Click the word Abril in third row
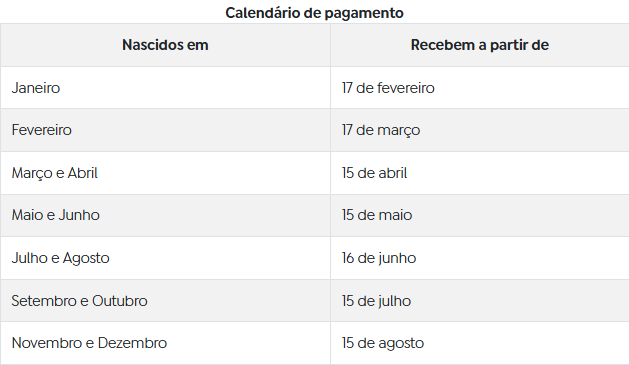Screen dimensions: 629x365 point(83,173)
